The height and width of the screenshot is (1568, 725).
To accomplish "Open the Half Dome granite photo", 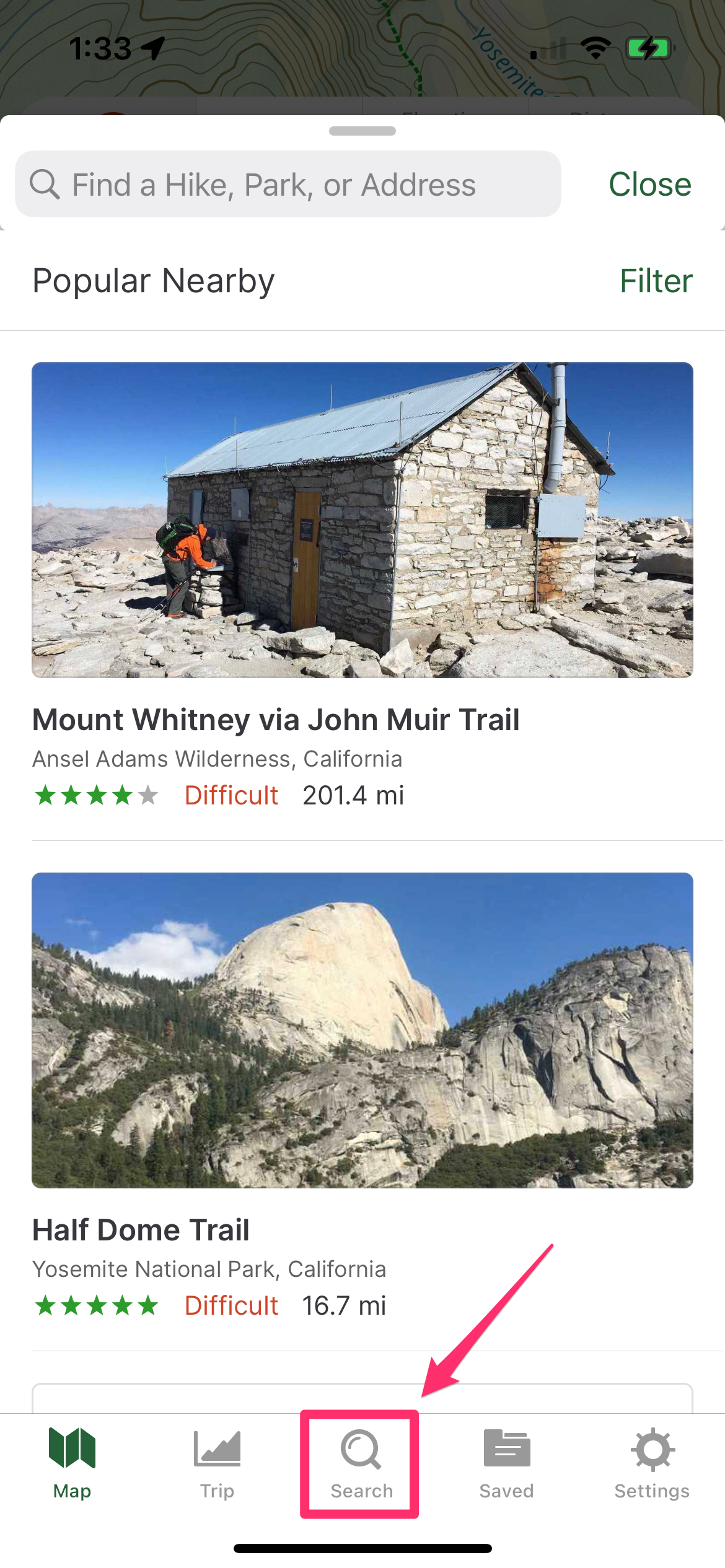I will 362,1030.
